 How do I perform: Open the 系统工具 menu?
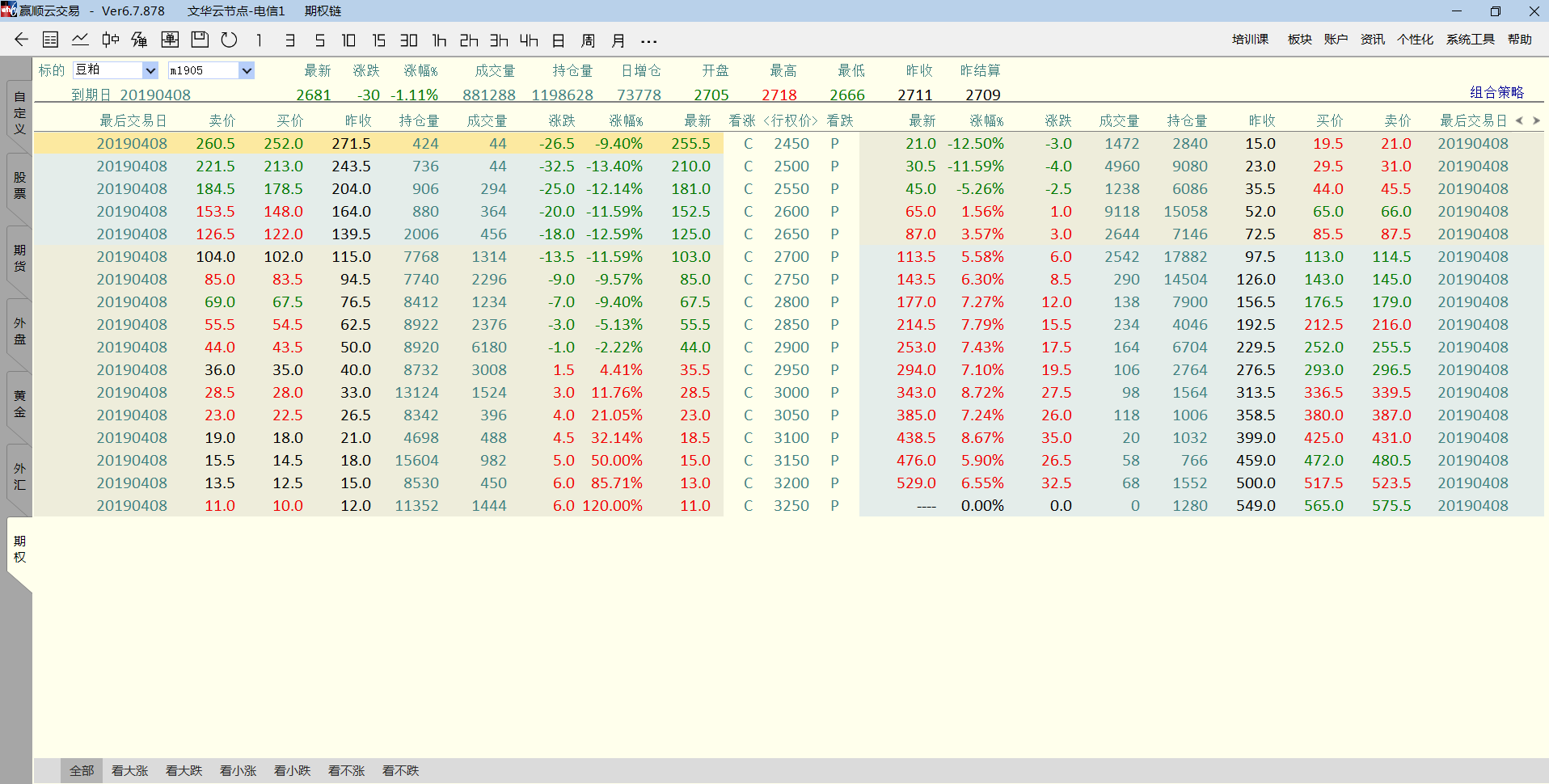pyautogui.click(x=1470, y=40)
